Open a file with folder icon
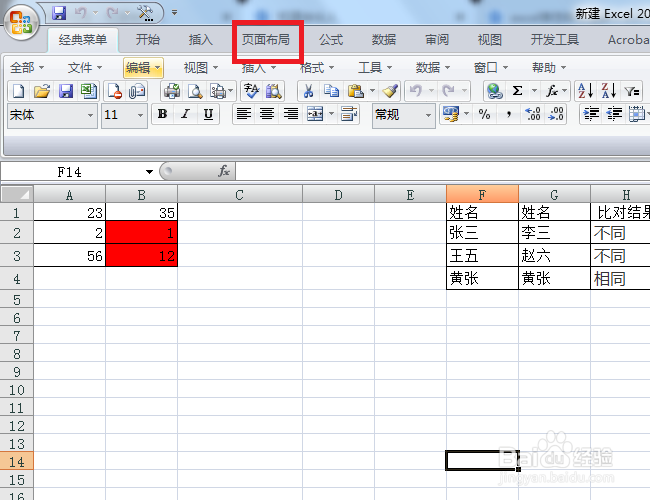 [x=42, y=91]
